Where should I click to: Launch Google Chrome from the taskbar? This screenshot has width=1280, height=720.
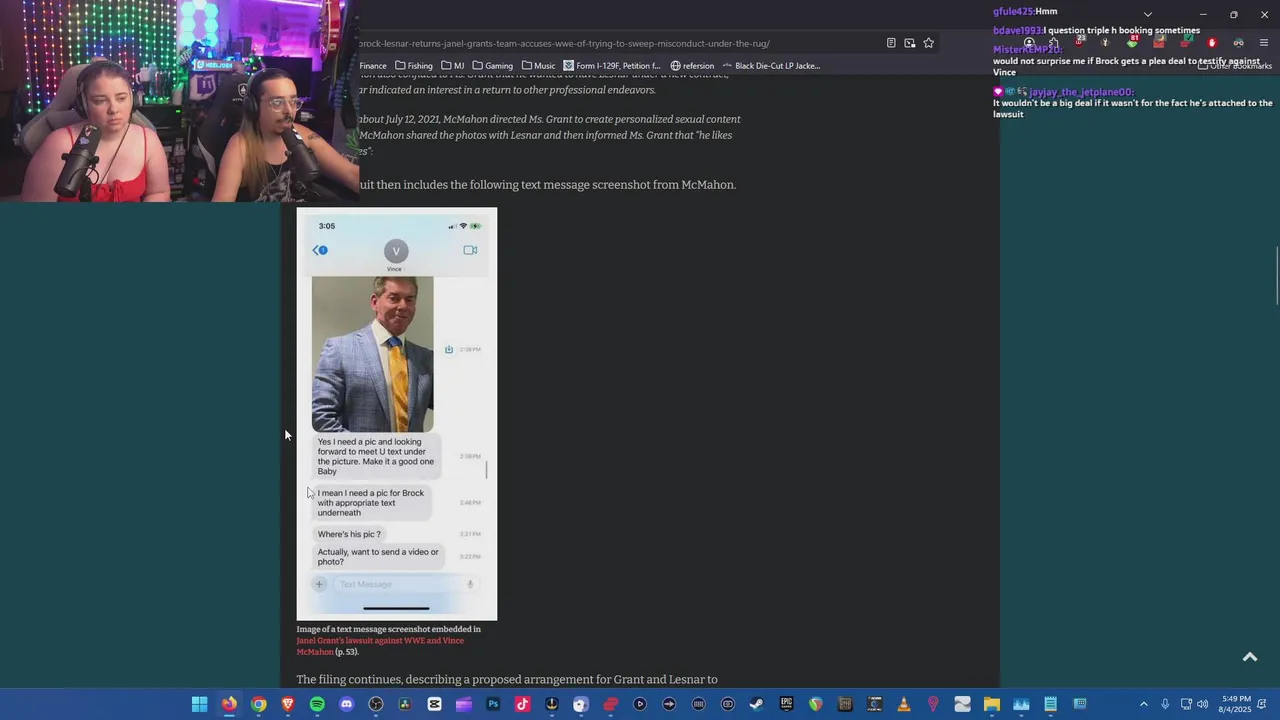[x=259, y=704]
